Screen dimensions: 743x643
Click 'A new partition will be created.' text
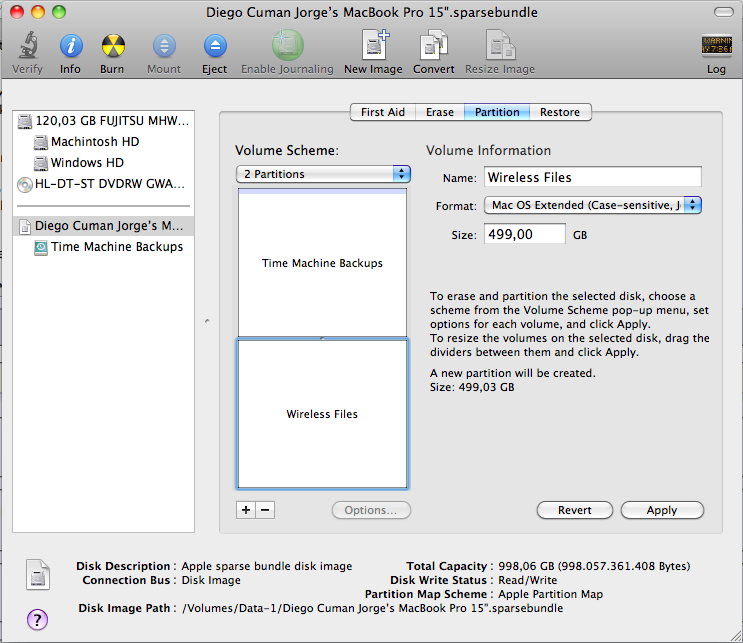tap(513, 373)
